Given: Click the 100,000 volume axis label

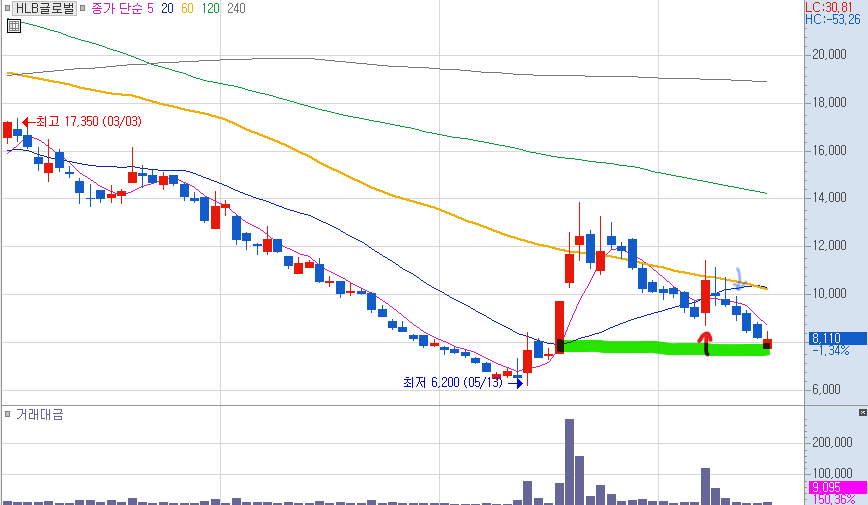Looking at the screenshot, I should tap(832, 473).
